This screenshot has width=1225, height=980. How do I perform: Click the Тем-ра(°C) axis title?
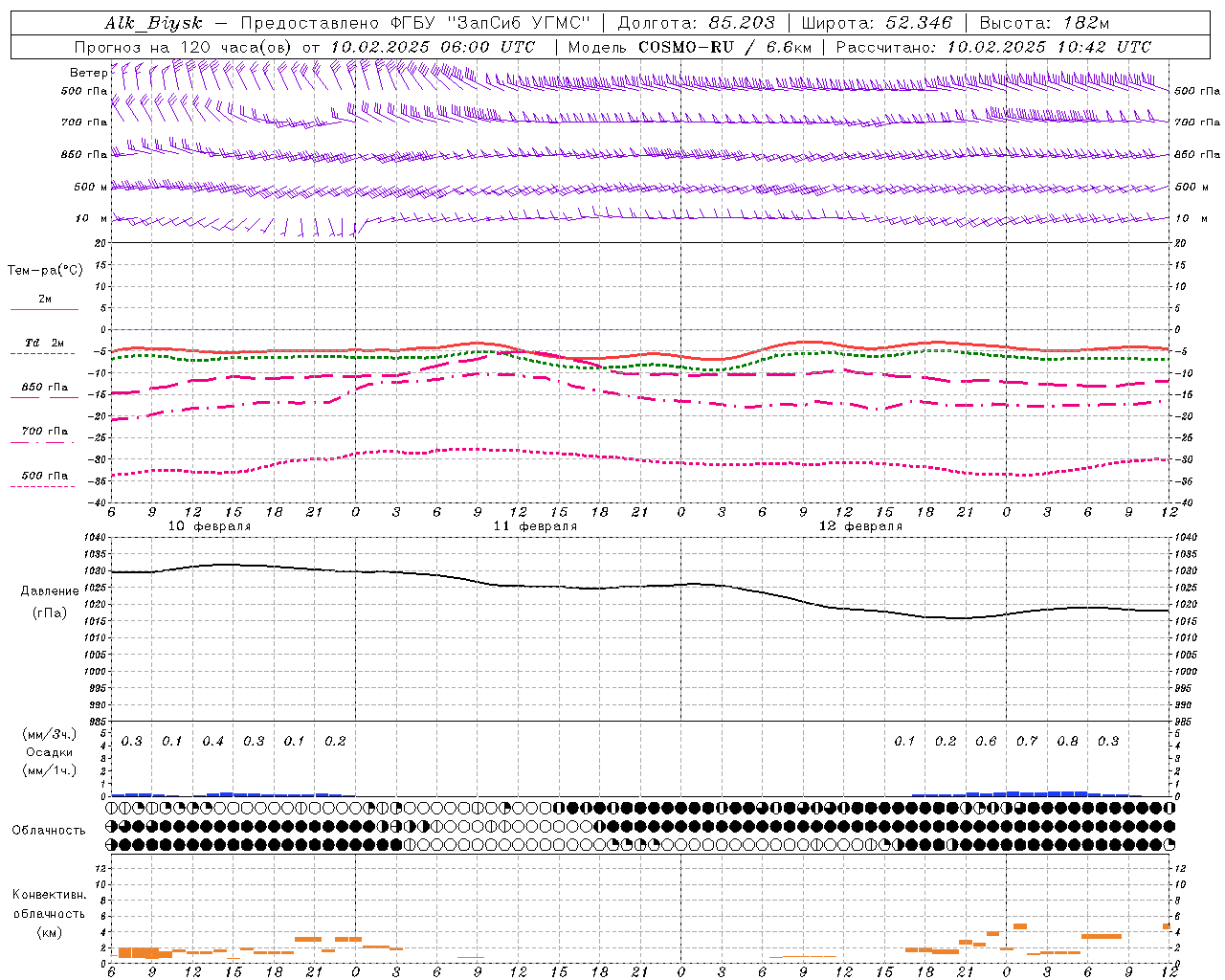45,271
